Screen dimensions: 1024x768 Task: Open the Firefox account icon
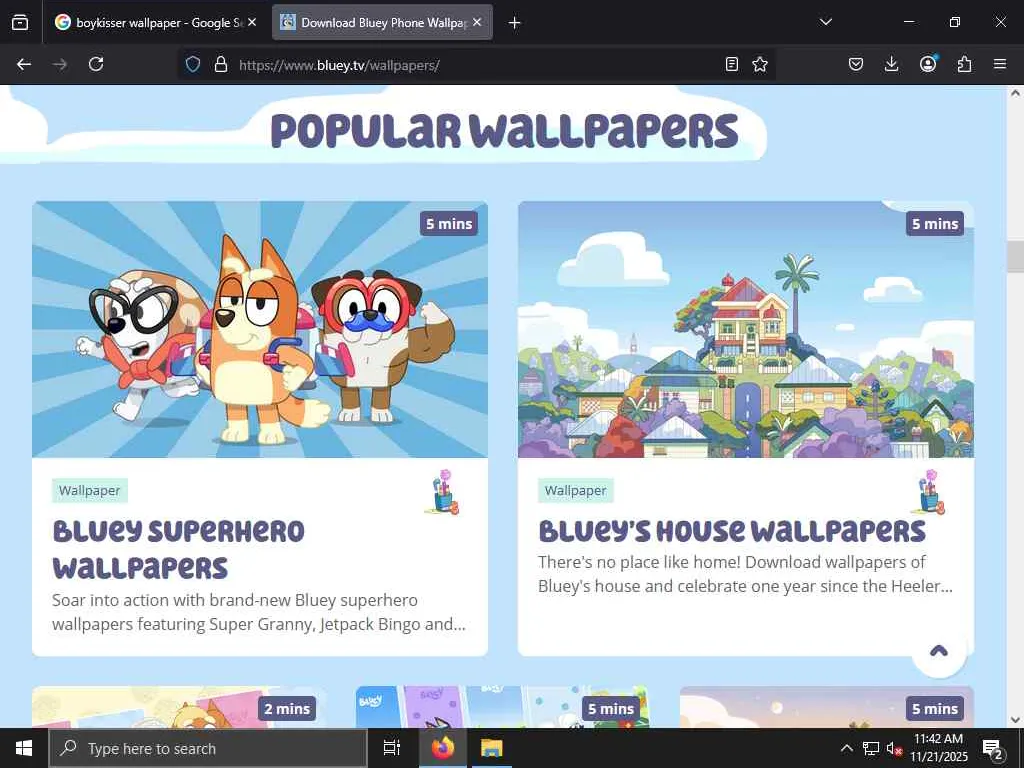click(928, 64)
